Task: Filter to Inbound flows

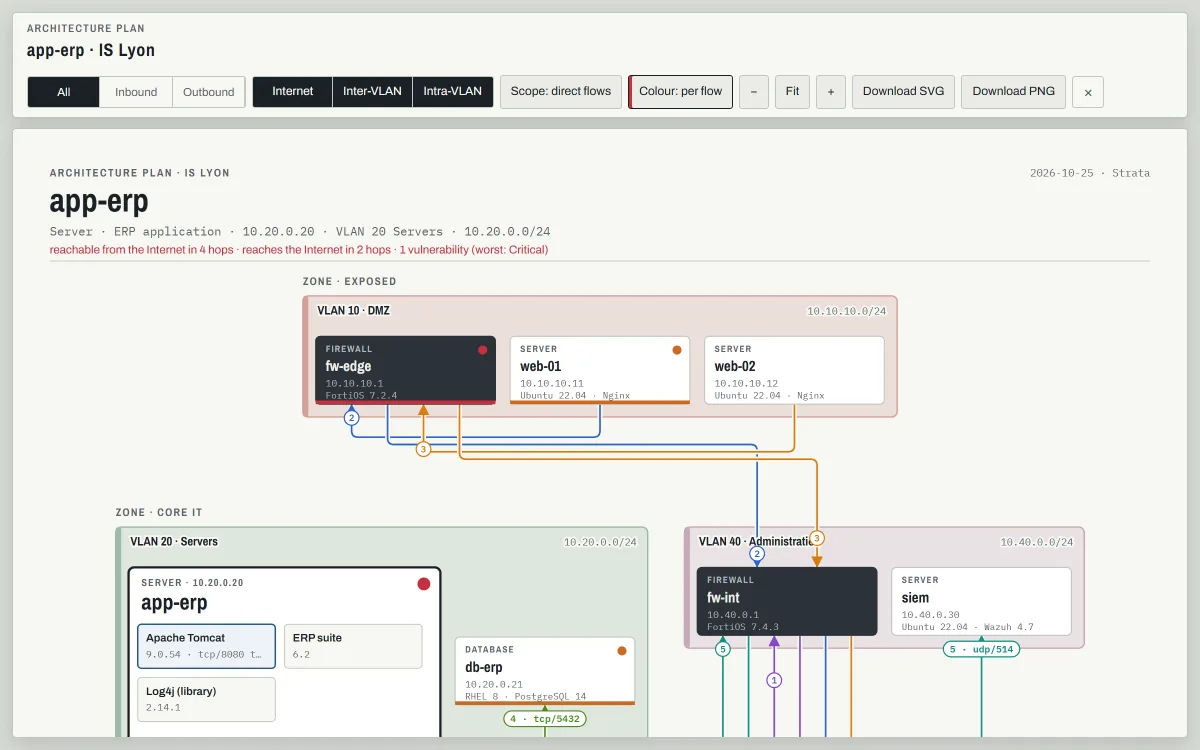Action: pos(136,92)
